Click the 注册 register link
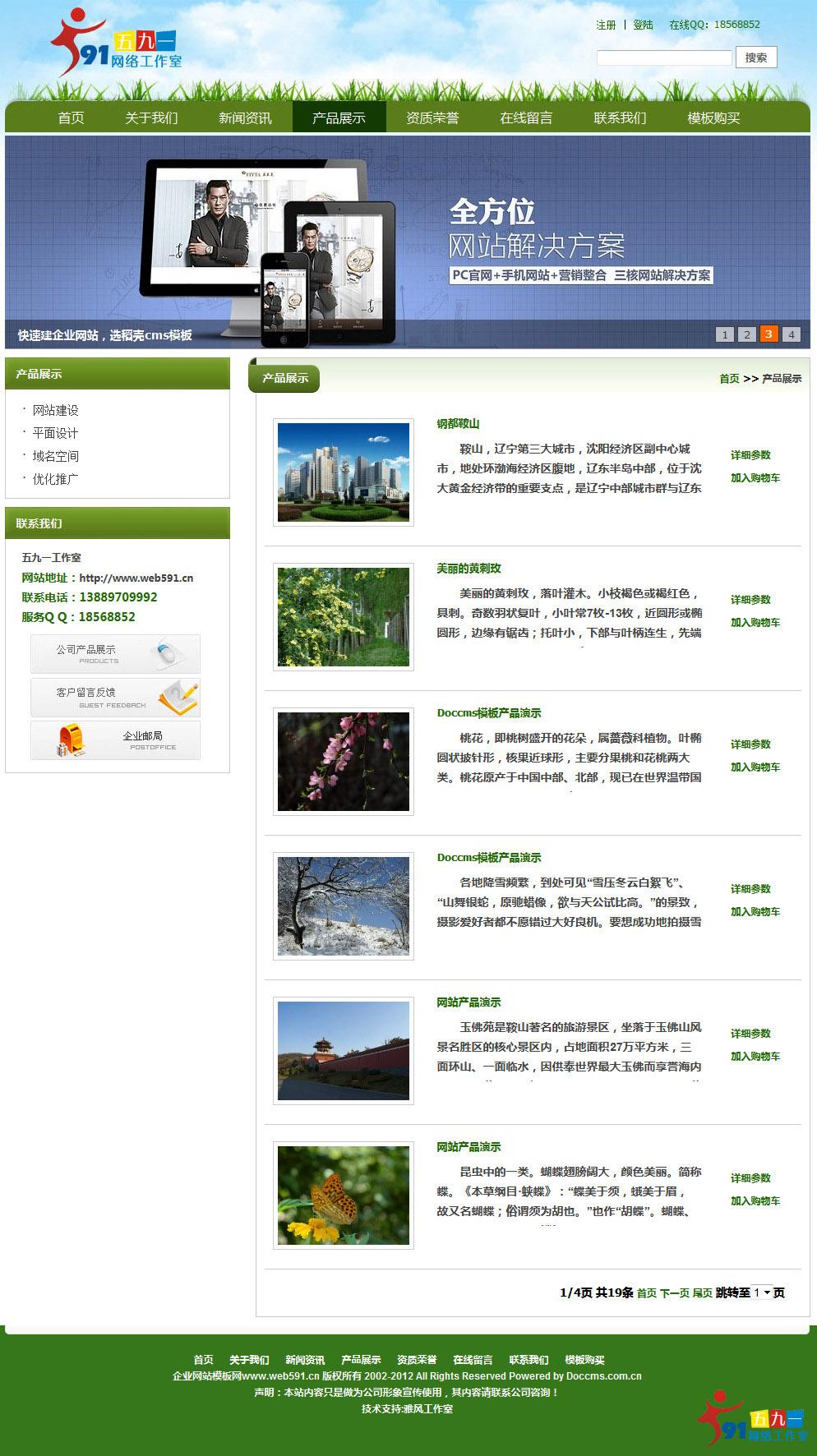817x1456 pixels. [x=606, y=25]
